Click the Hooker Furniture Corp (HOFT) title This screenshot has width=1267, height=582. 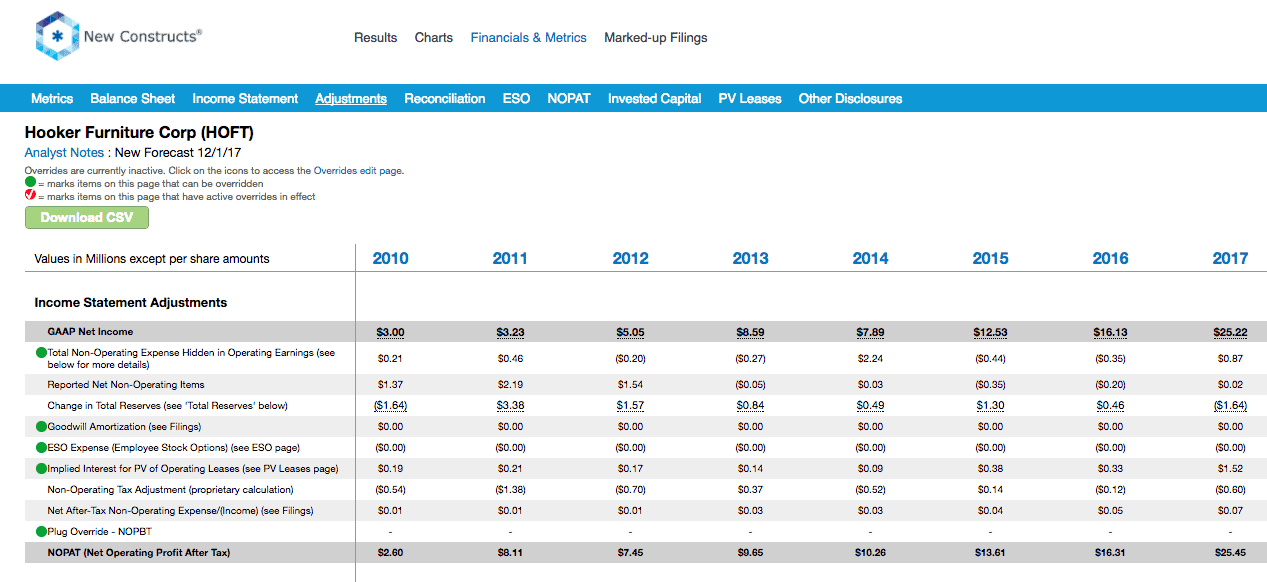pyautogui.click(x=139, y=132)
